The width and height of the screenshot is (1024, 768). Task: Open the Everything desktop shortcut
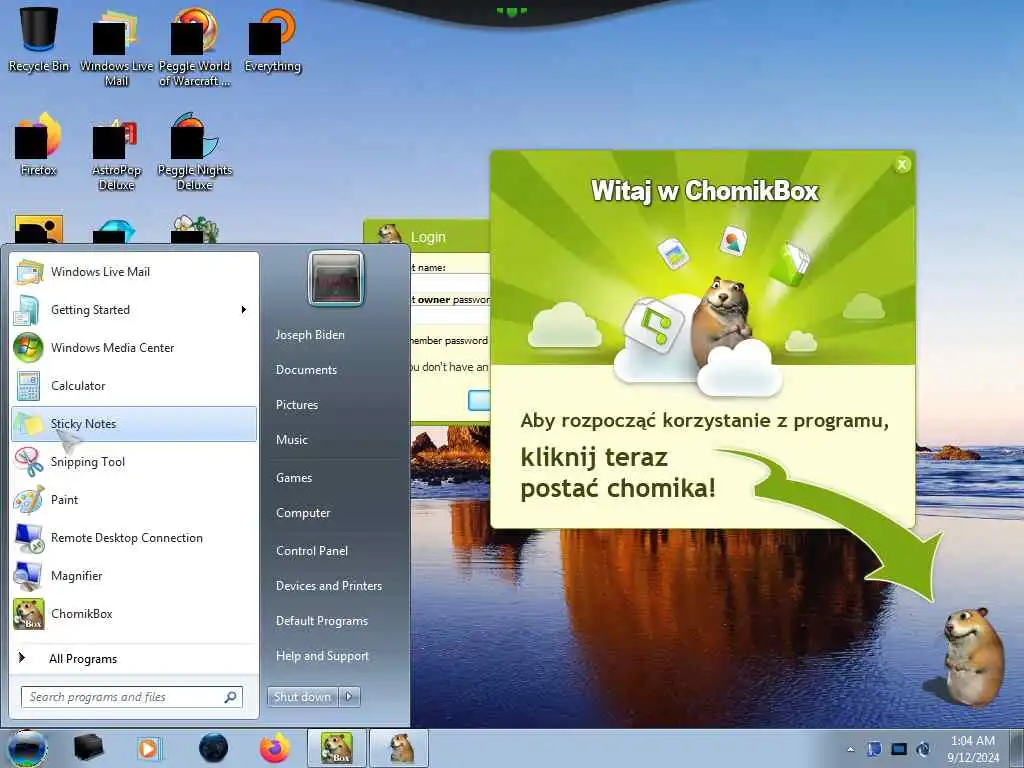272,40
